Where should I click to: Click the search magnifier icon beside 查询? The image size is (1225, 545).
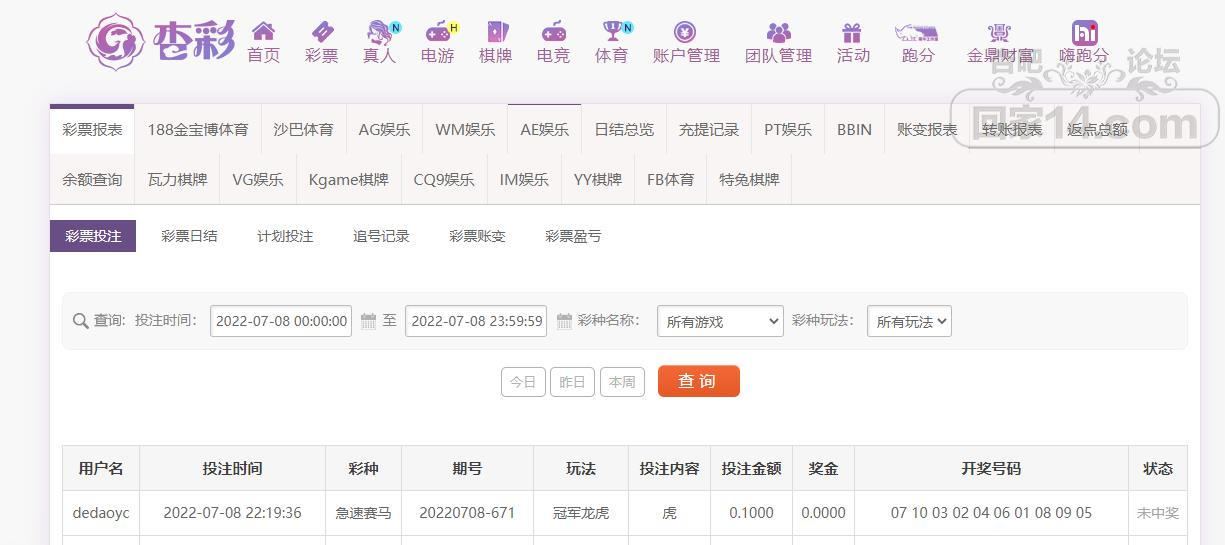81,321
